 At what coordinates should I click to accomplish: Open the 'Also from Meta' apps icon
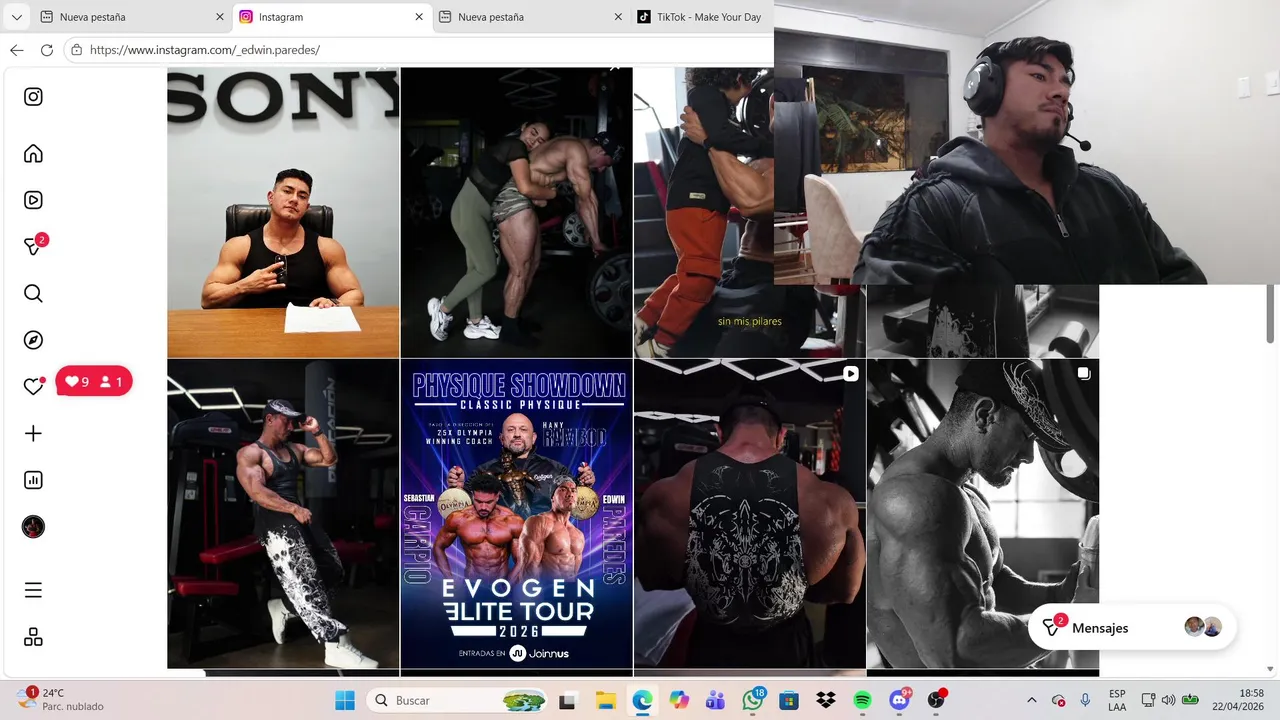[33, 637]
